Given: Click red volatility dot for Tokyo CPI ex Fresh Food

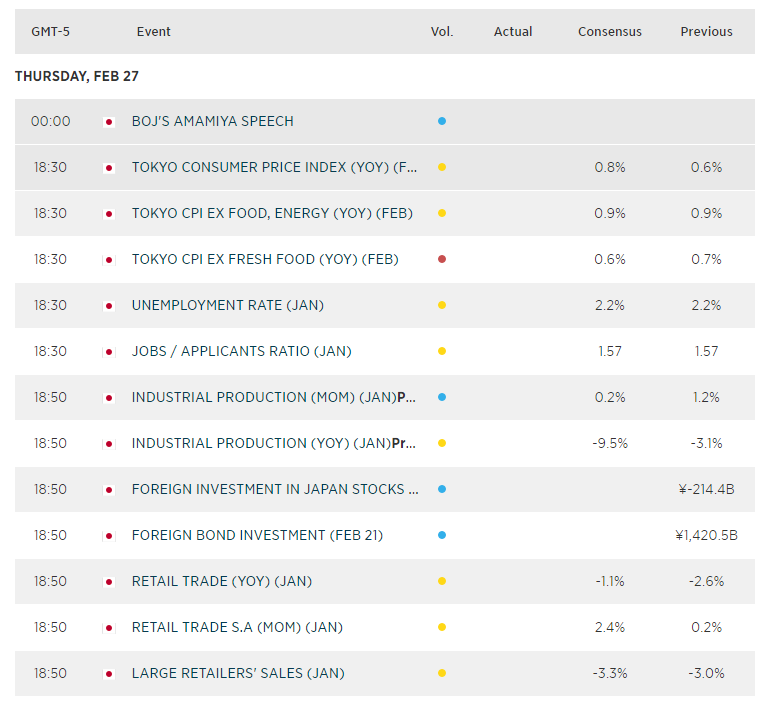Looking at the screenshot, I should click(442, 259).
